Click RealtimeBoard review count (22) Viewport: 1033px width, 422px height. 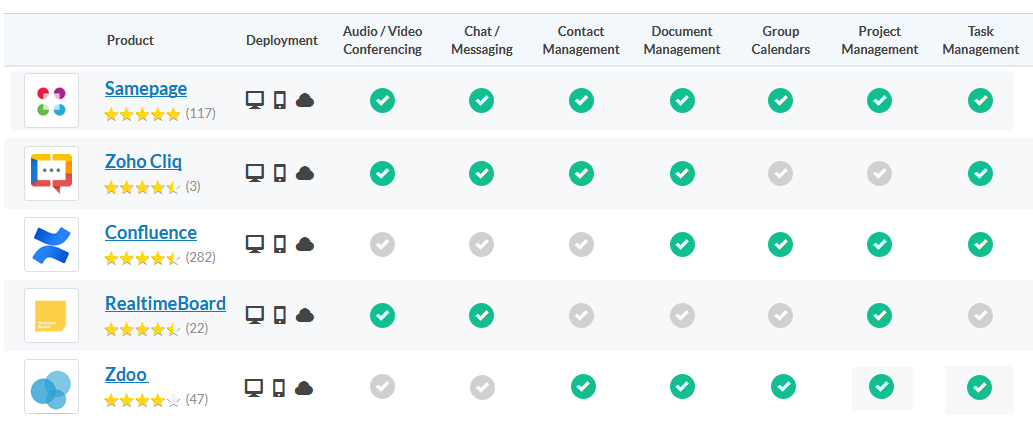tap(196, 329)
